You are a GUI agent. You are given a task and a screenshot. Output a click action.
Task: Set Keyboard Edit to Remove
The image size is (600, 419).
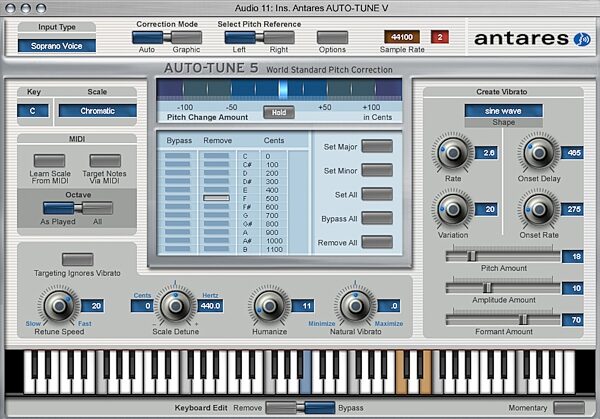[x=281, y=408]
